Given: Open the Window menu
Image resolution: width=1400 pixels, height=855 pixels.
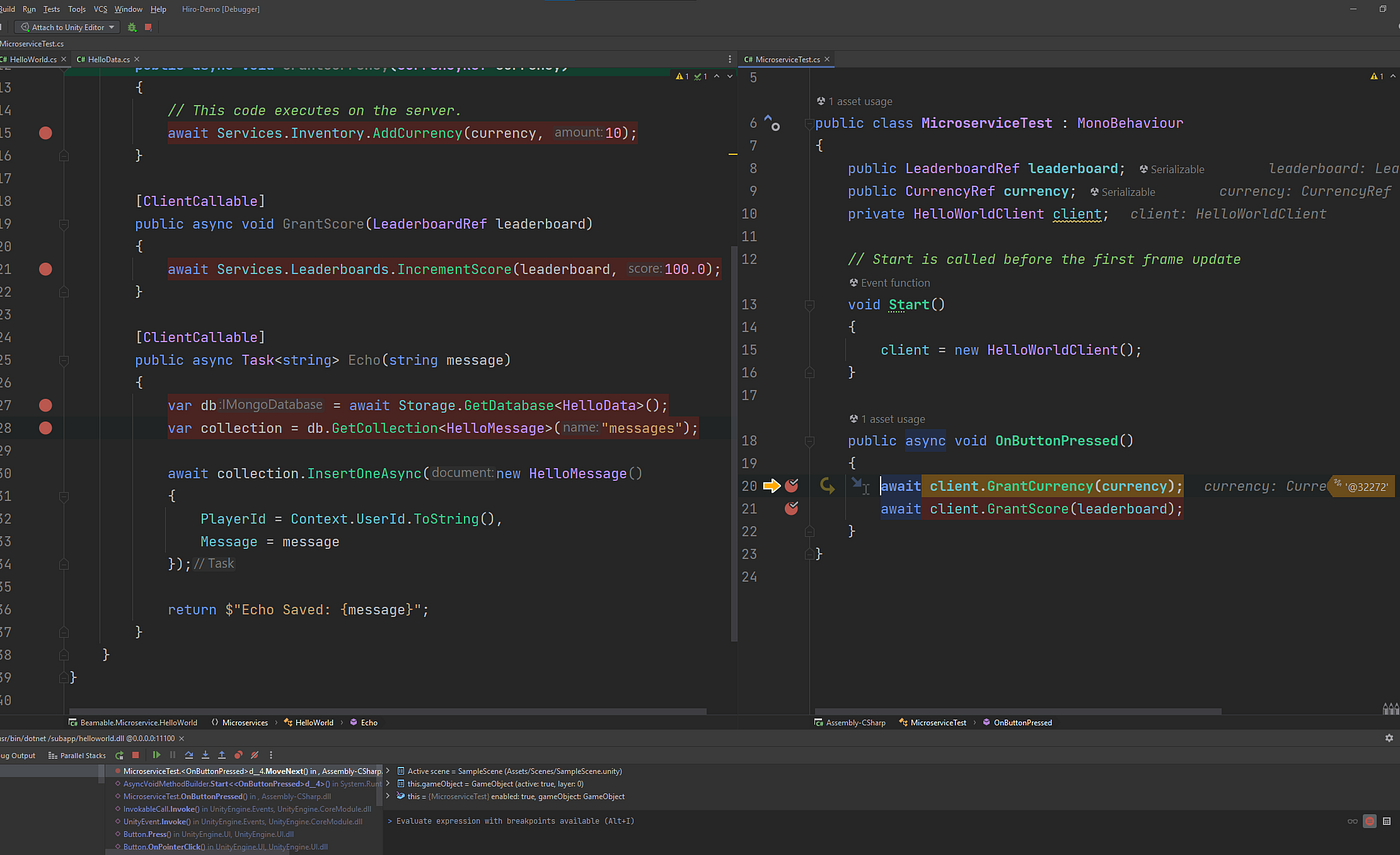Looking at the screenshot, I should point(128,9).
